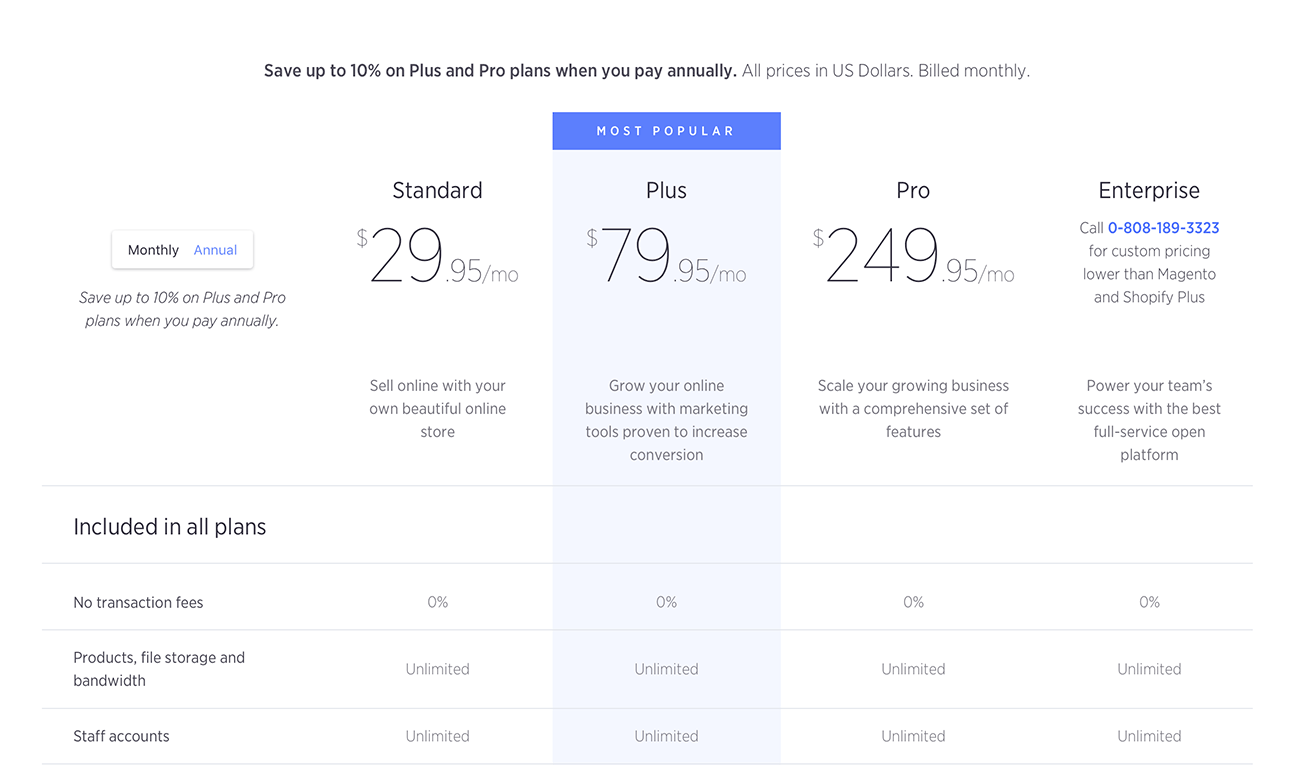Screen dimensions: 1300x765
Task: Select the Plus plan title
Action: tap(666, 191)
